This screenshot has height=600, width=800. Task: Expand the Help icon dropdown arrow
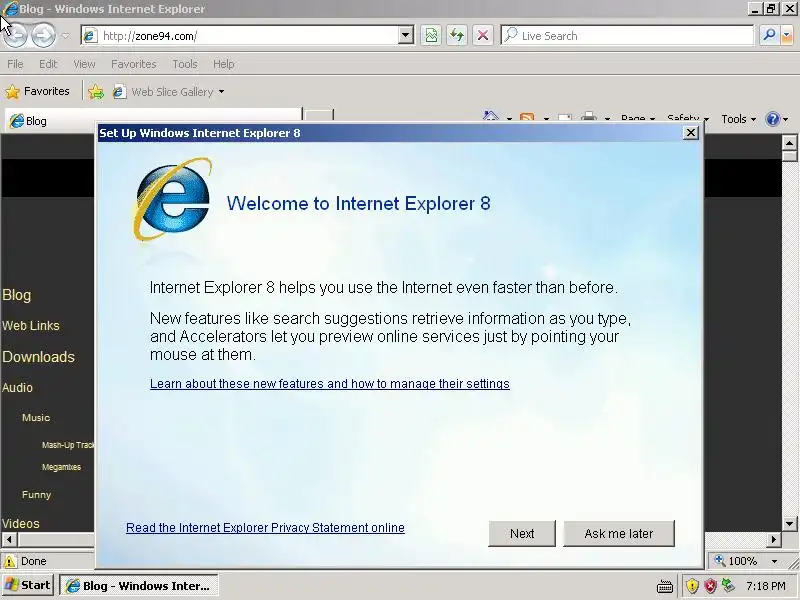786,119
